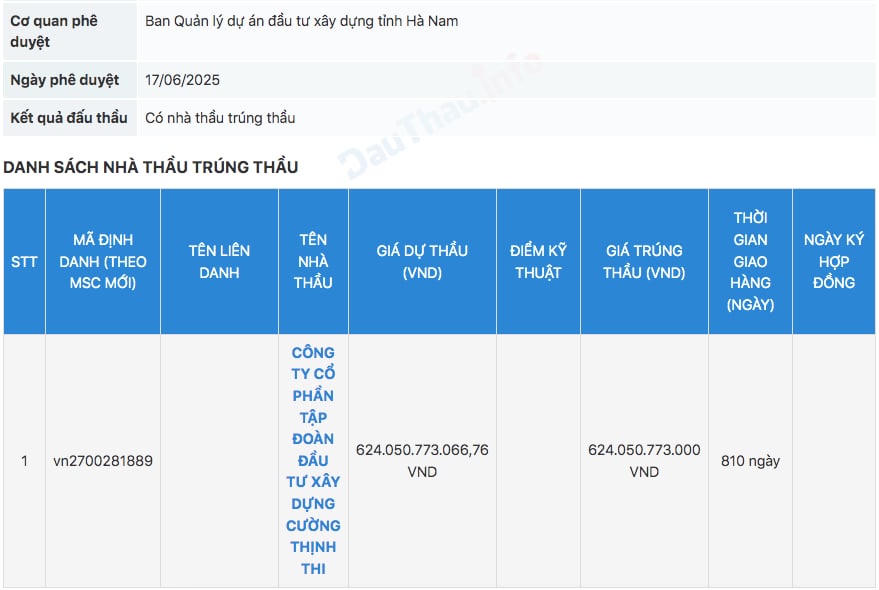This screenshot has height=590, width=879.
Task: Click the STT column header
Action: click(x=24, y=261)
